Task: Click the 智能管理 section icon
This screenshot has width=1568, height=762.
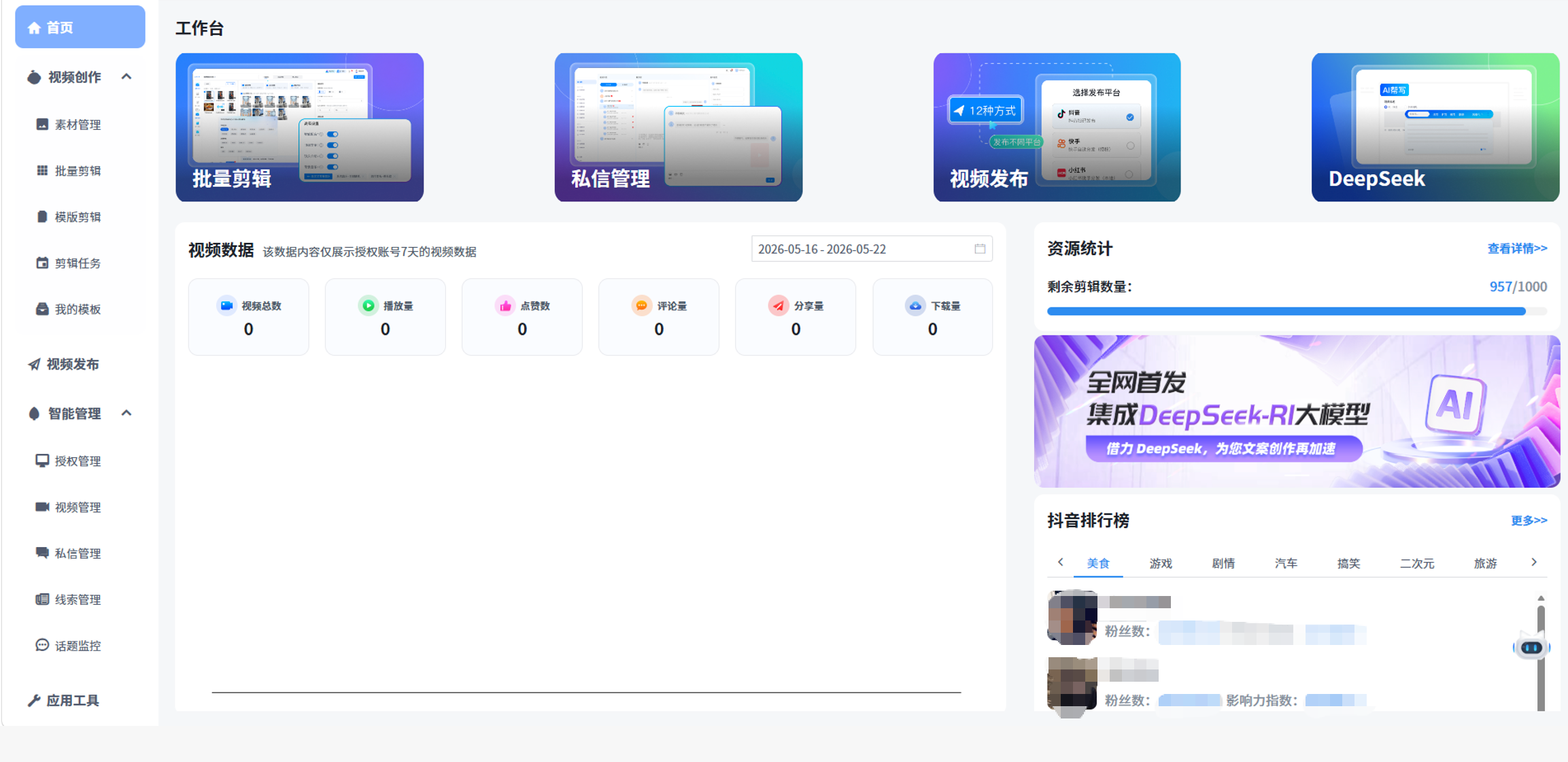Action: tap(34, 414)
